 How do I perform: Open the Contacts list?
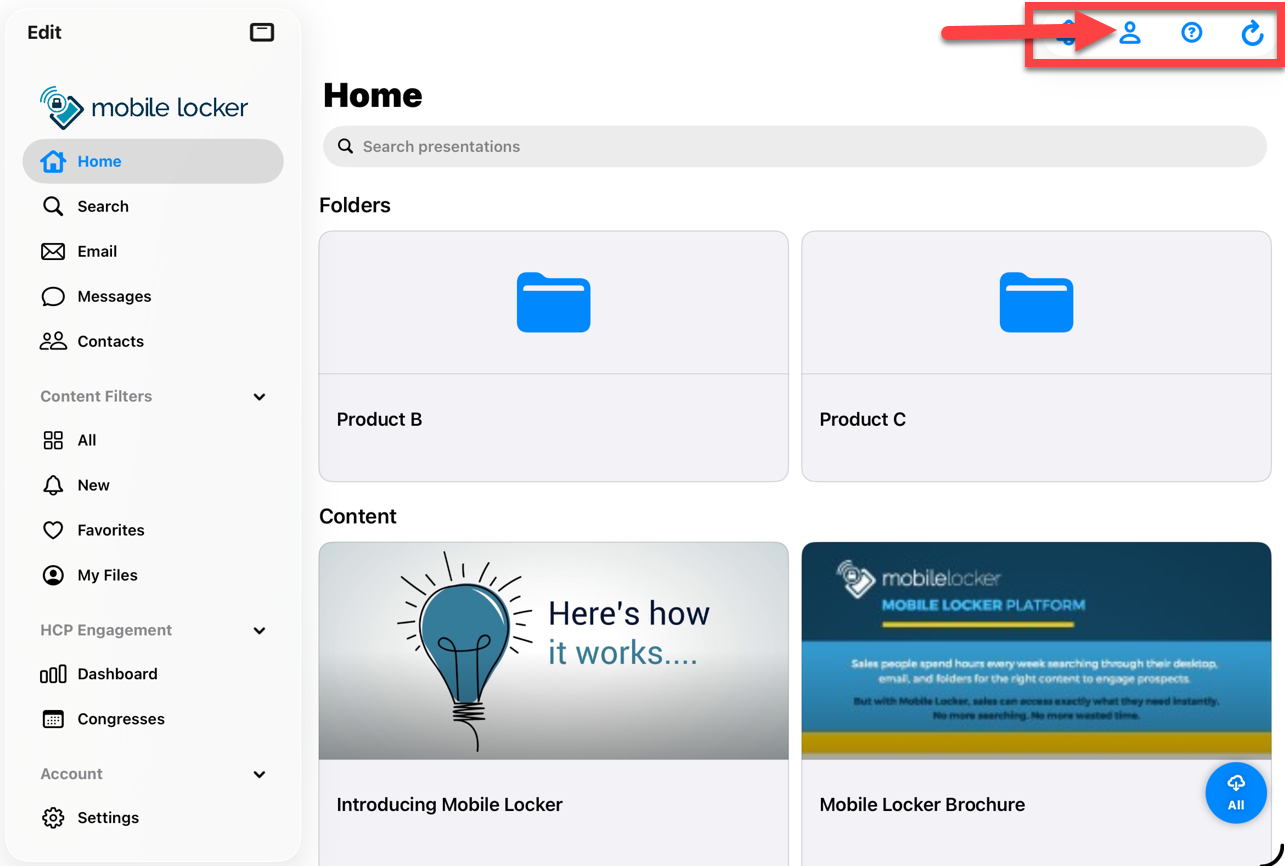pos(153,341)
